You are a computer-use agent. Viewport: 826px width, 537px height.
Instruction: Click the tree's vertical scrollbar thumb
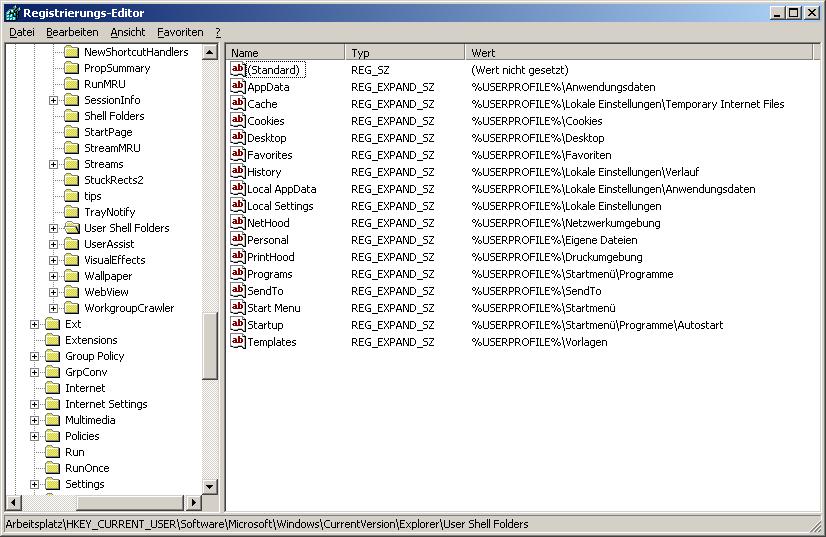point(210,346)
